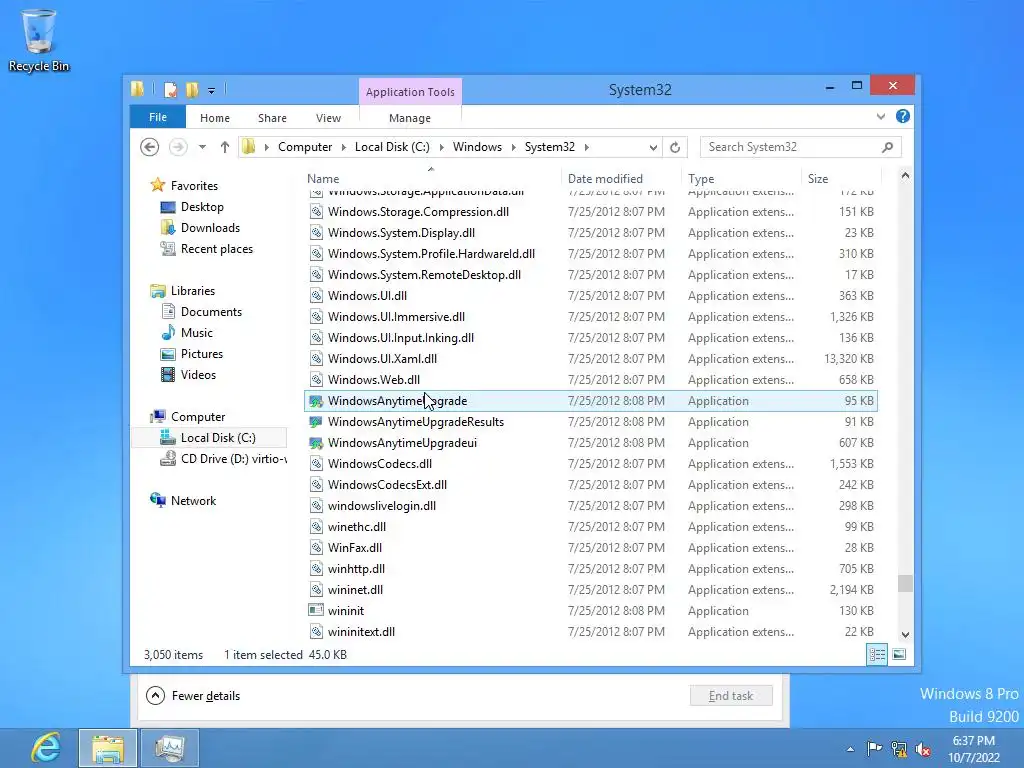Launch Internet Explorer from the taskbar
The width and height of the screenshot is (1024, 768).
(46, 748)
